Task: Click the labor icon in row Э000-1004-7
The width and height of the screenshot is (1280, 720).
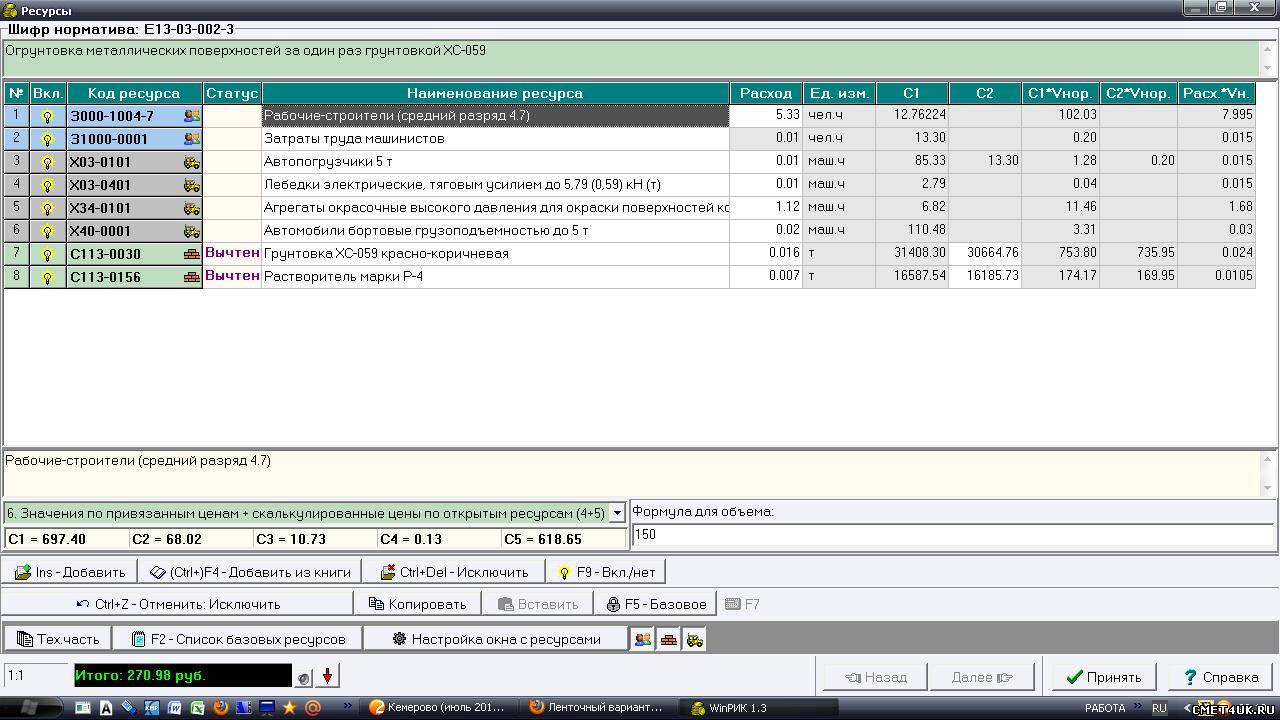Action: click(x=192, y=116)
